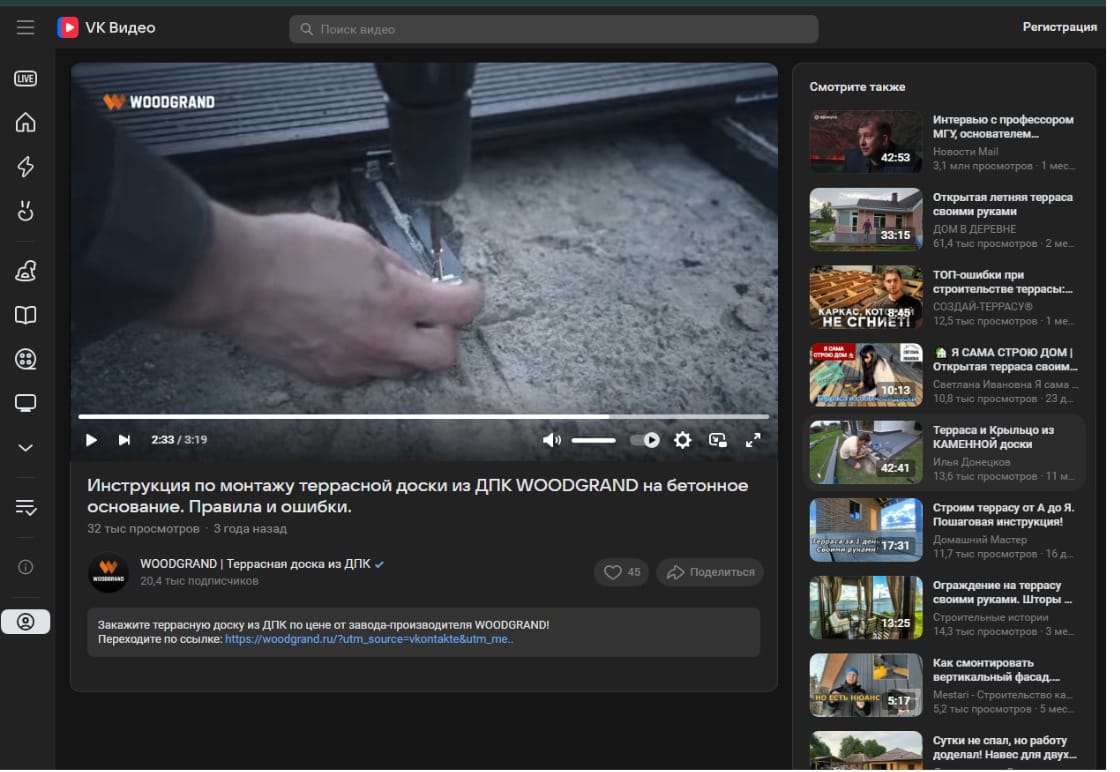Open the woodgrand.ru link in description
1120x772 pixels.
[368, 639]
